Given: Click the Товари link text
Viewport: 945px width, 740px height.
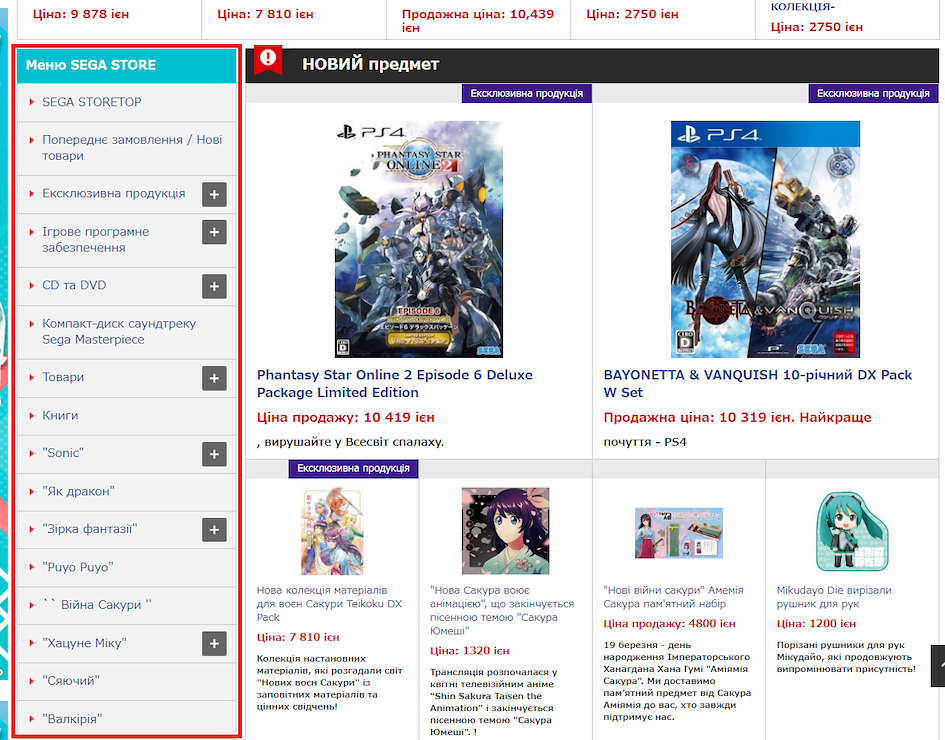Looking at the screenshot, I should 63,377.
